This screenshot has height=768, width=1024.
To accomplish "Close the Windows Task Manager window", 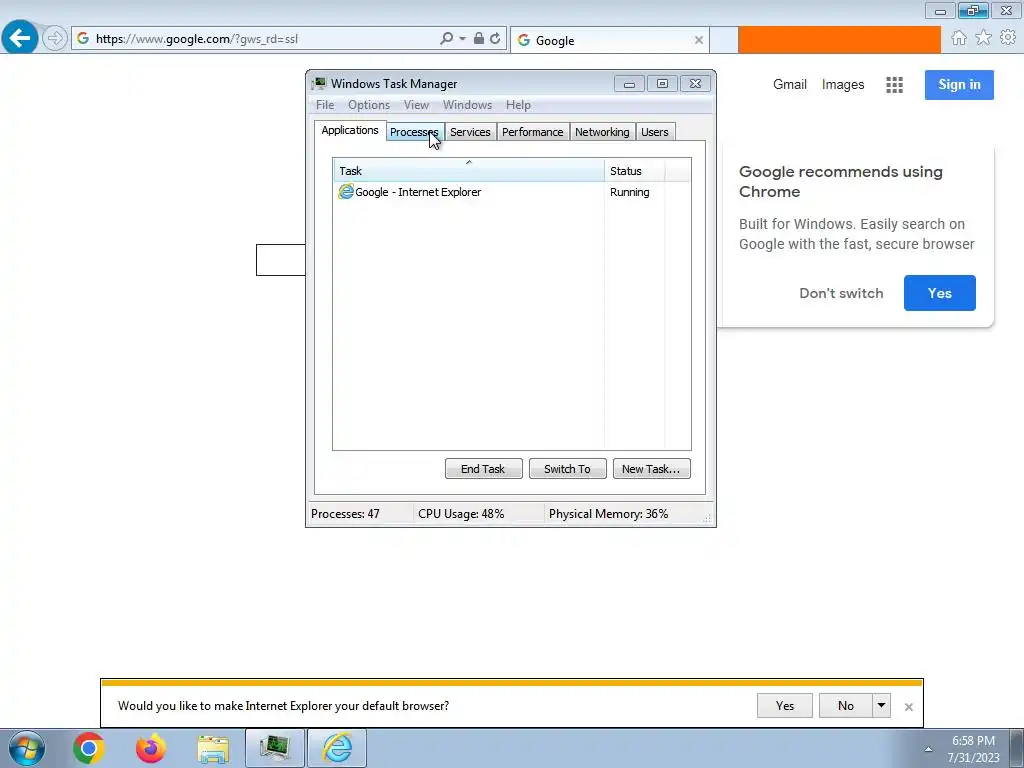I will click(696, 84).
